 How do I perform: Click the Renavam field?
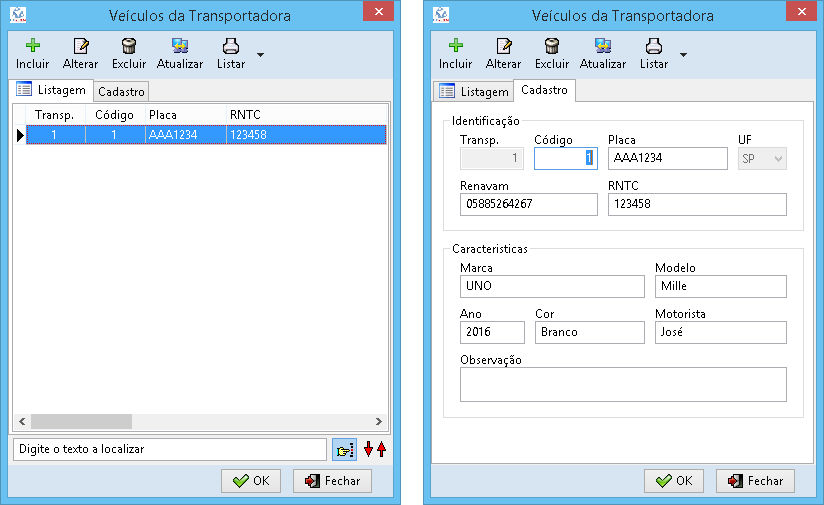[x=529, y=204]
